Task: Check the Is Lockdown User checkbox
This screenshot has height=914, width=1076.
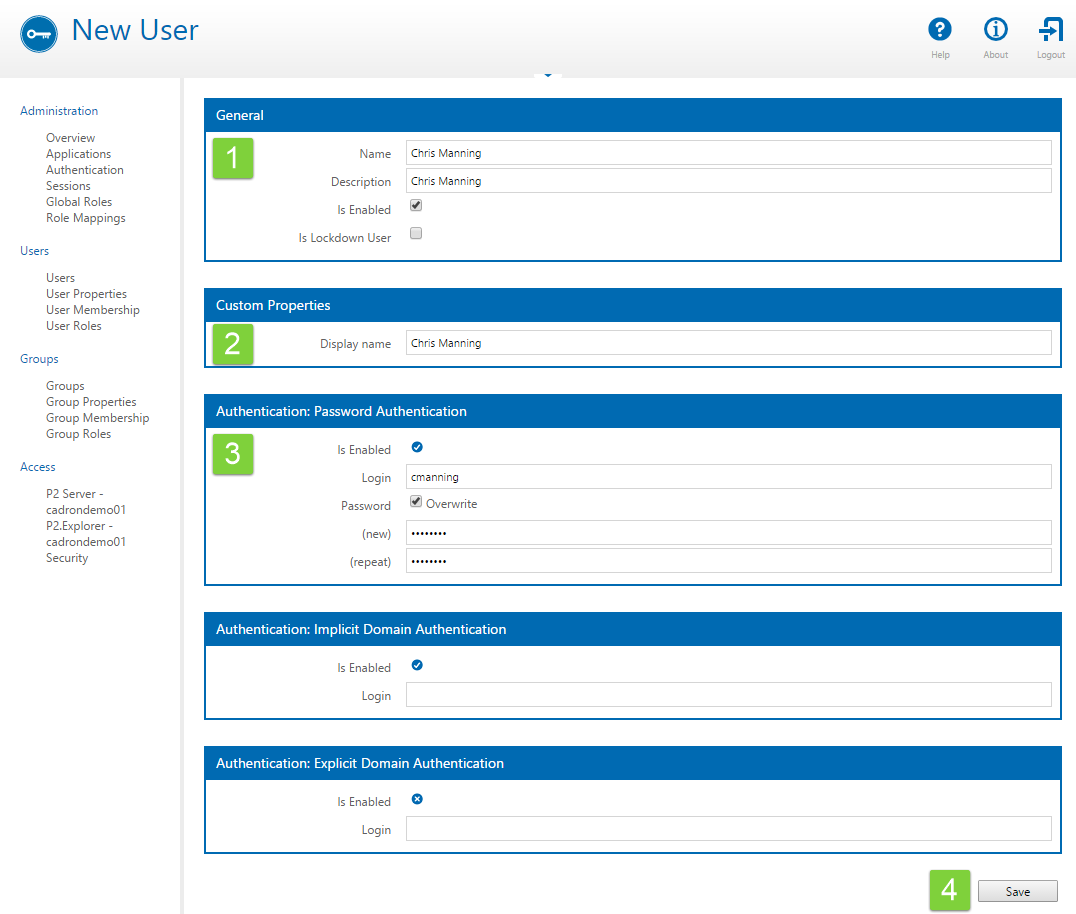Action: tap(416, 234)
